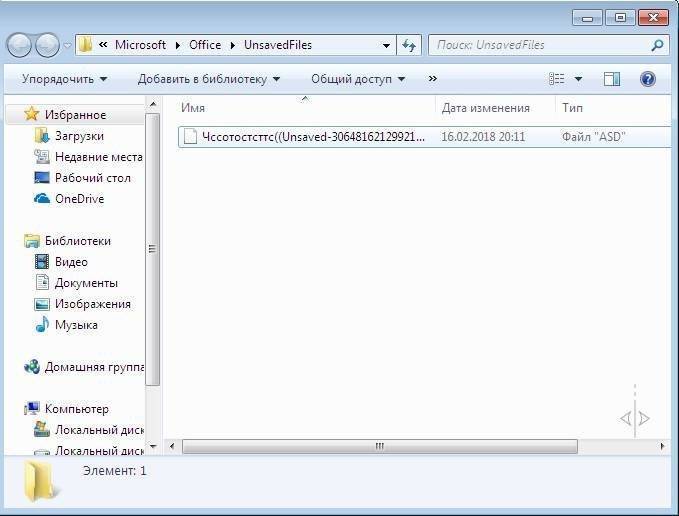Open Загрузки in the sidebar
The height and width of the screenshot is (516, 679).
tap(79, 136)
